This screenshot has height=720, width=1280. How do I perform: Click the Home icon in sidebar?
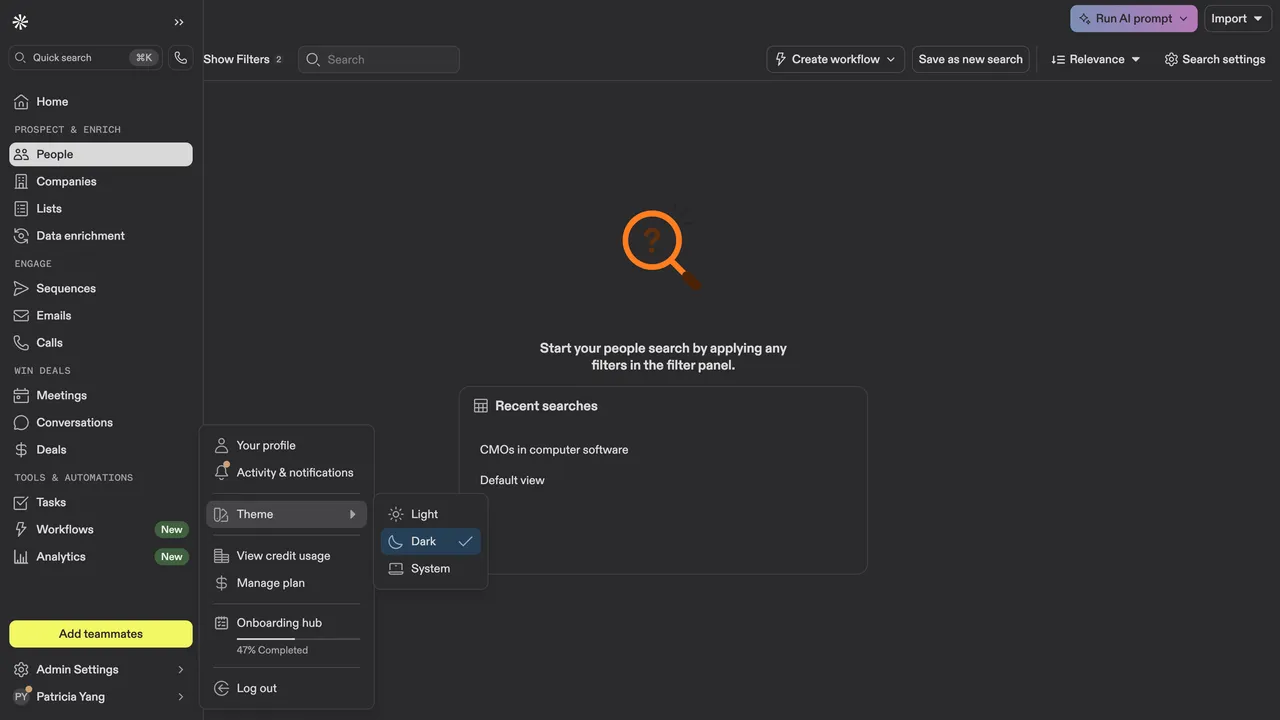[x=21, y=102]
